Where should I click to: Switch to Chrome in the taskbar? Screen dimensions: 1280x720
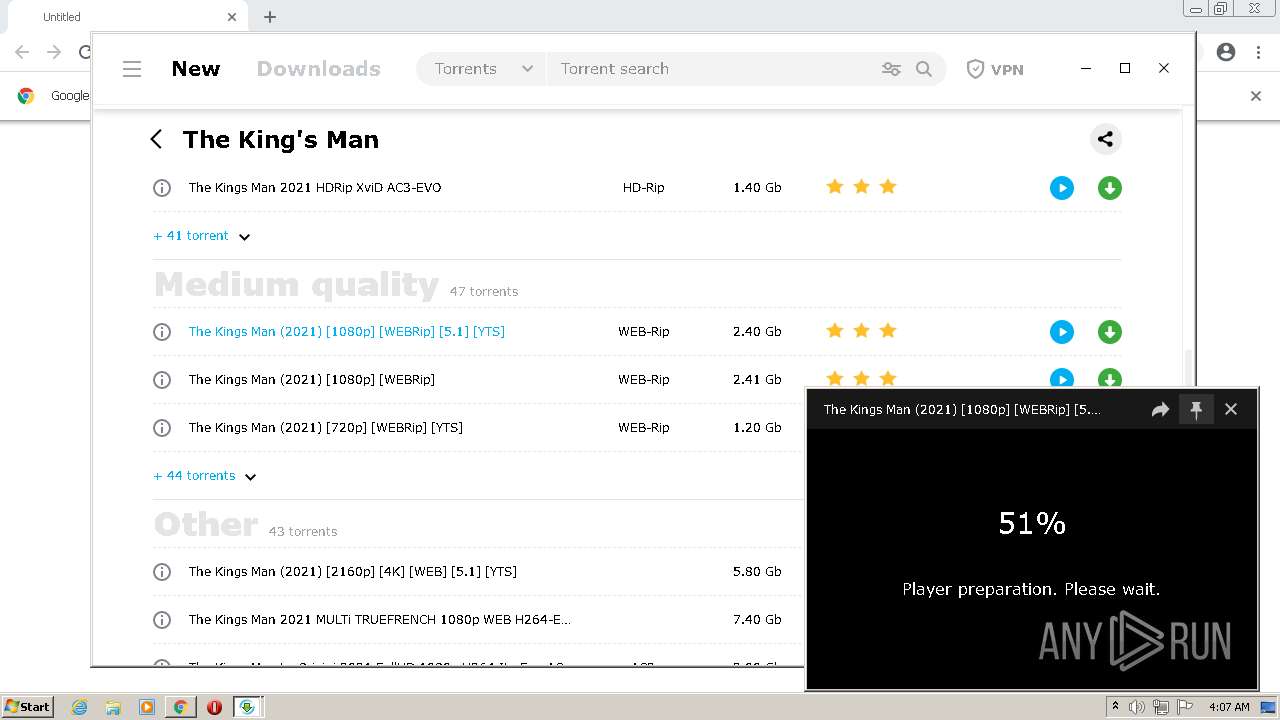(181, 707)
